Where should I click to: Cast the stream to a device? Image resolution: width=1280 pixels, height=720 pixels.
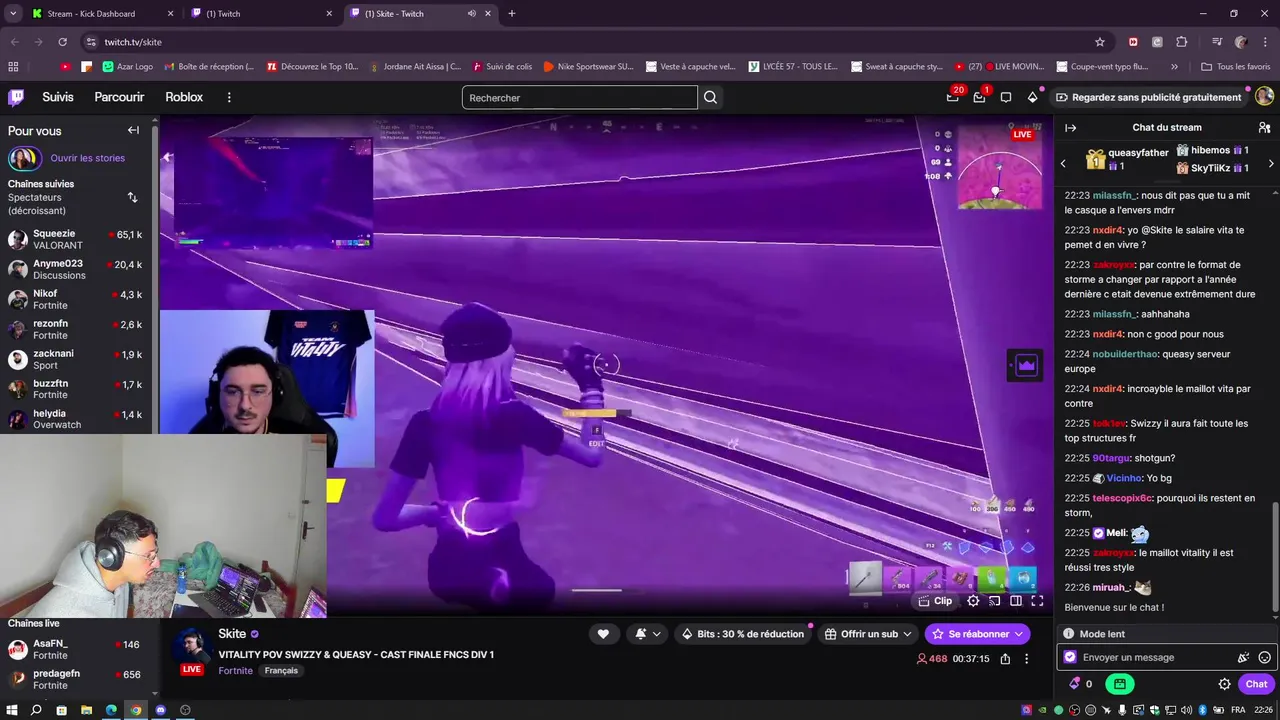(x=994, y=601)
